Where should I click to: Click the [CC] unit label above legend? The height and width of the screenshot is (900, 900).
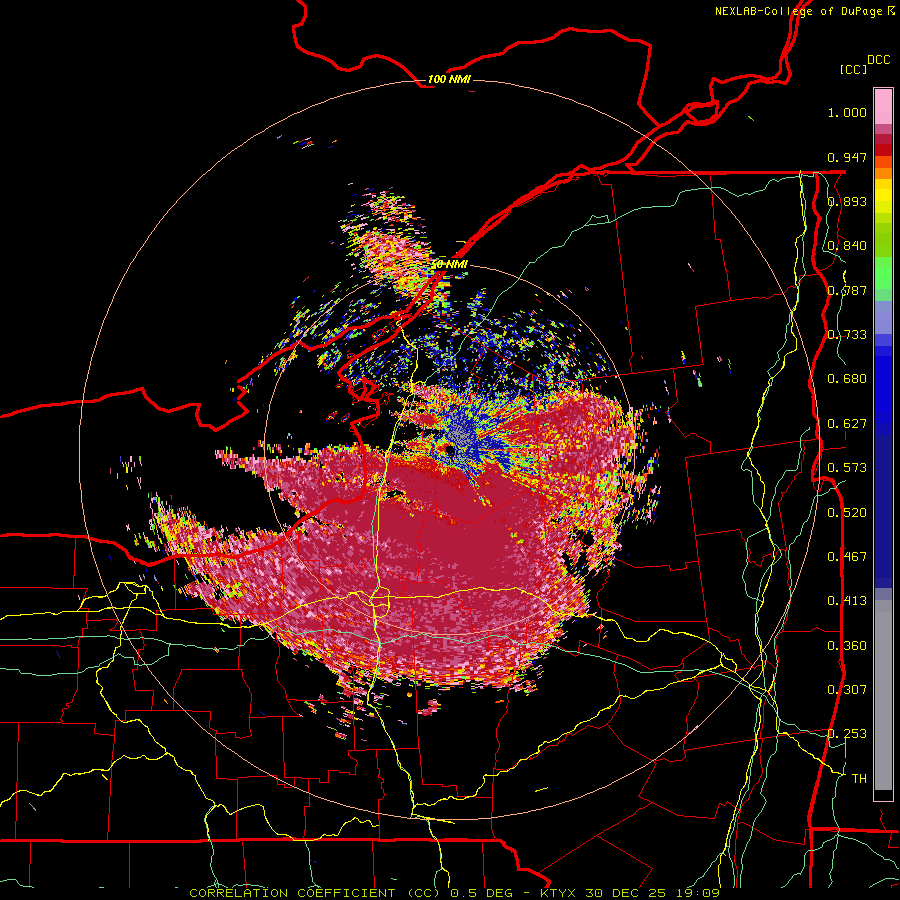[853, 70]
